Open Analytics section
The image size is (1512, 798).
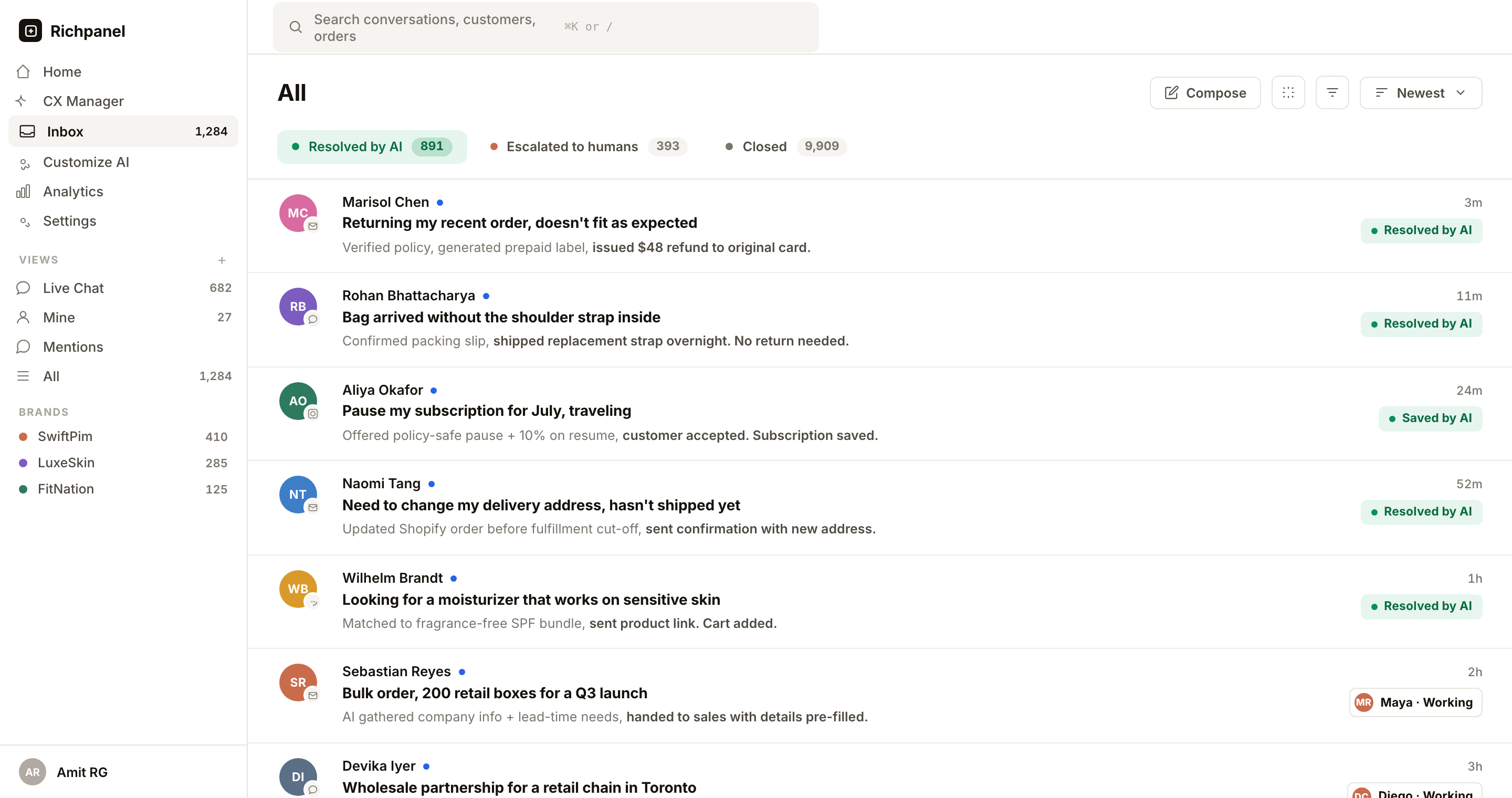(123, 191)
